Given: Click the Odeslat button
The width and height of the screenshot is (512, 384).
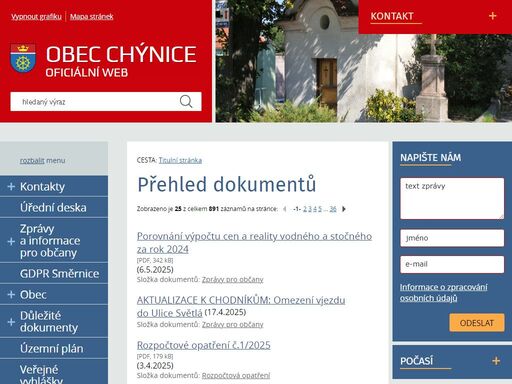Looking at the screenshot, I should click(477, 323).
